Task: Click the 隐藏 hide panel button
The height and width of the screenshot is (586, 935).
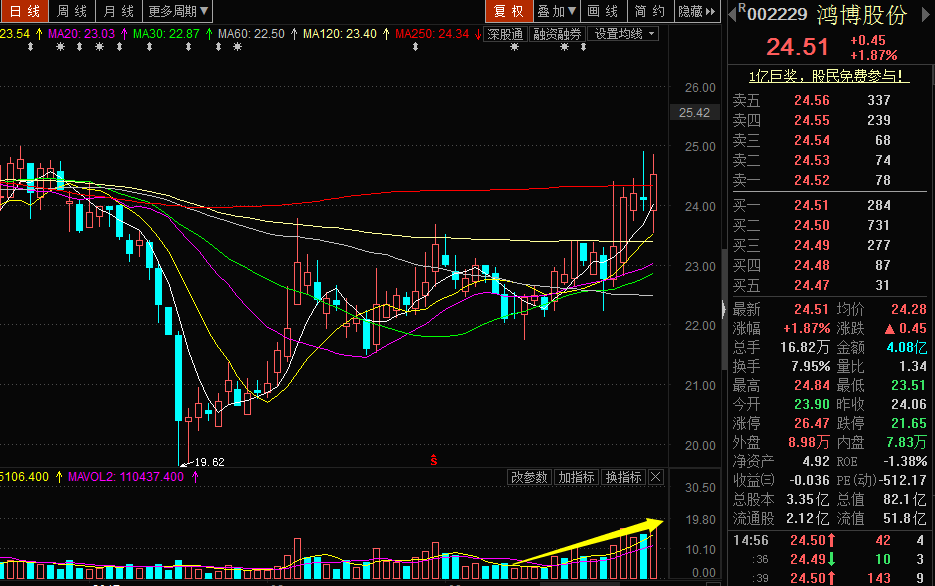Action: click(x=696, y=11)
